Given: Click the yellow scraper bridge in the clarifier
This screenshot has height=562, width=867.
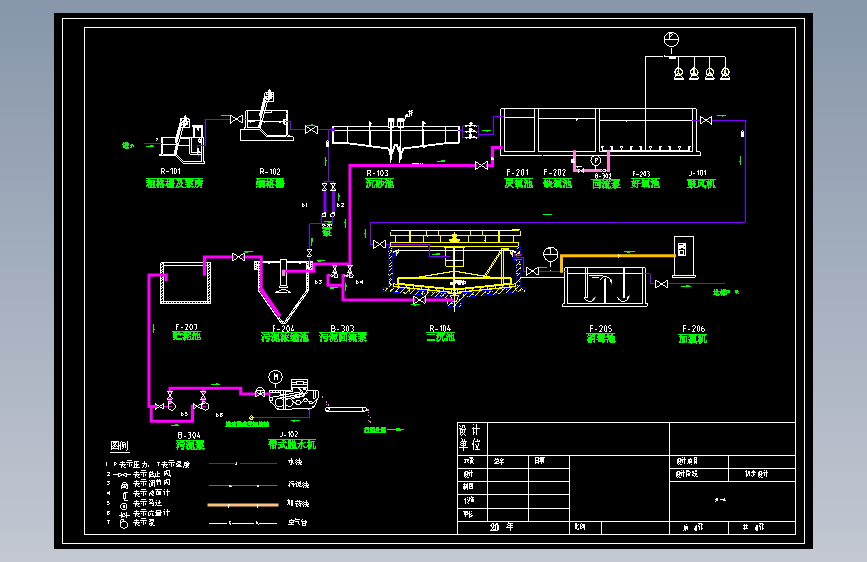Looking at the screenshot, I should [x=455, y=236].
